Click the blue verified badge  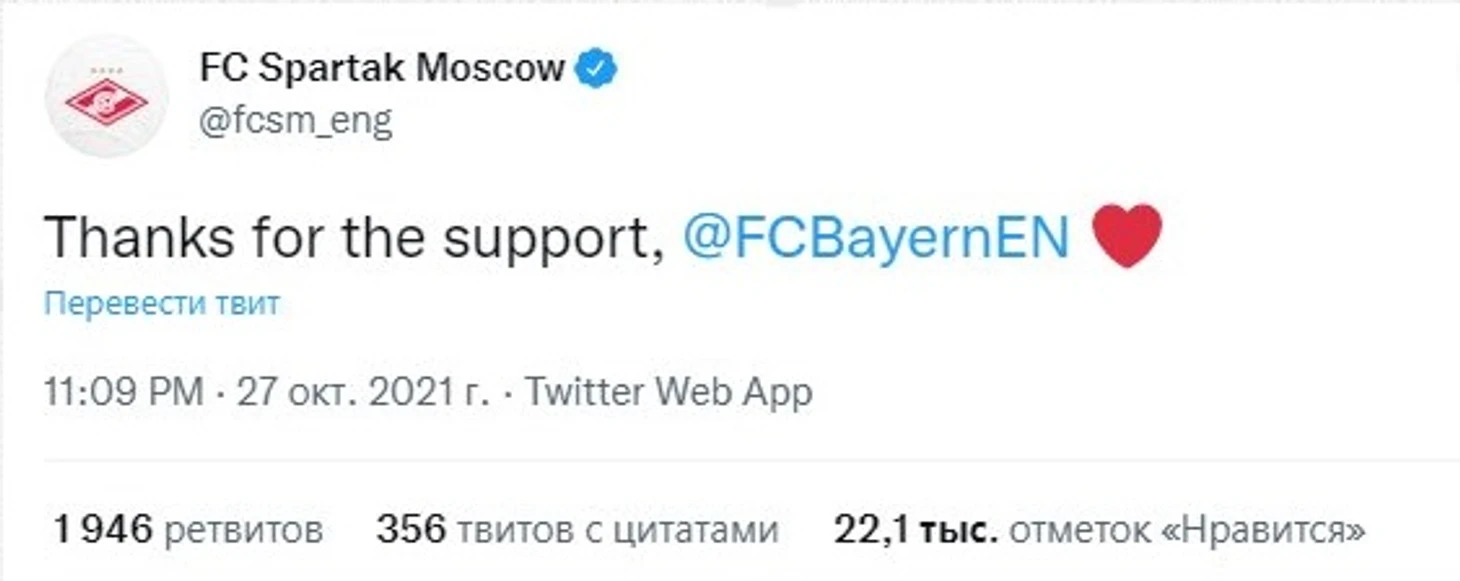click(598, 69)
